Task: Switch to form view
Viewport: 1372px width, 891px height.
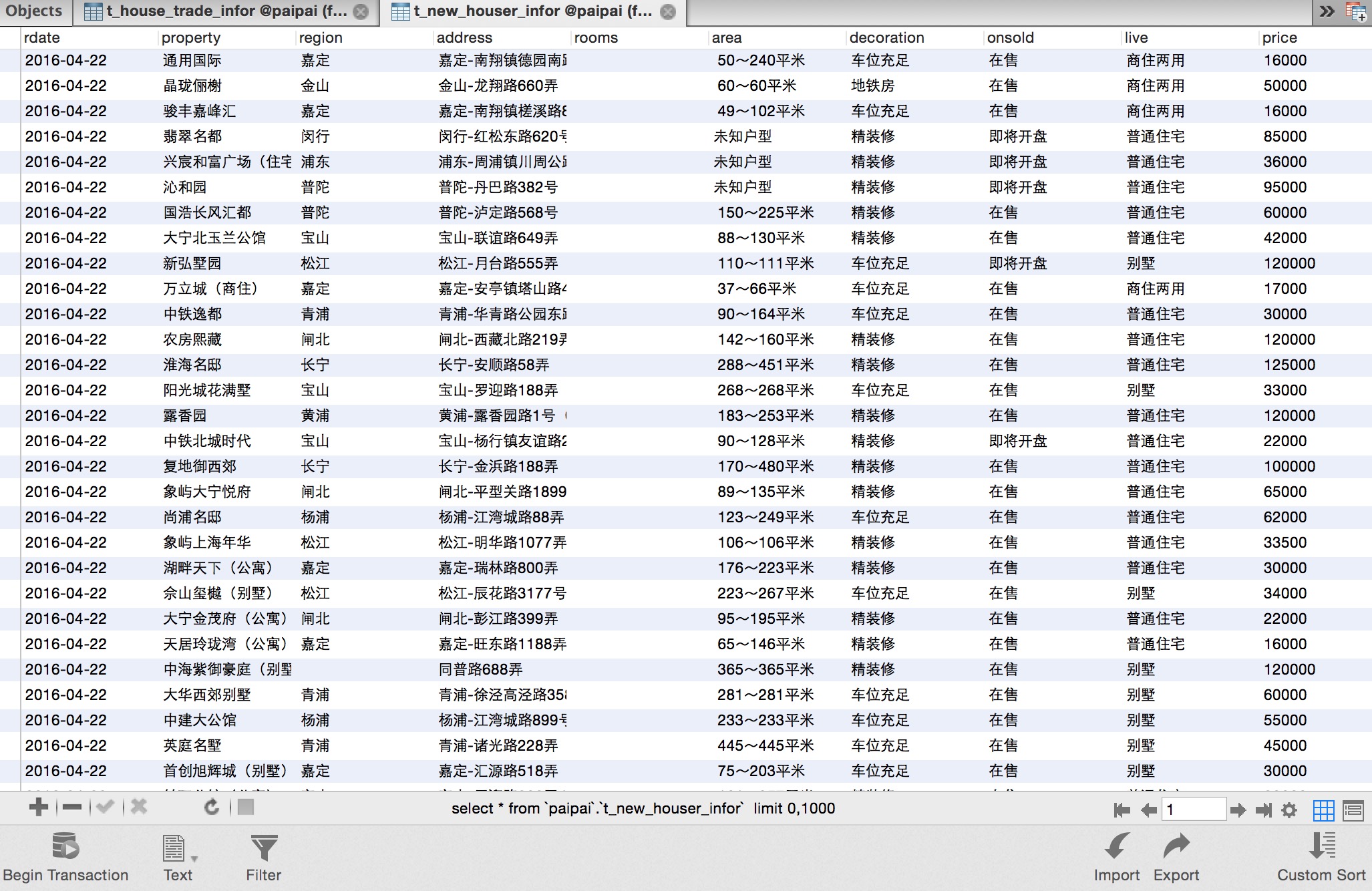Action: click(1353, 810)
